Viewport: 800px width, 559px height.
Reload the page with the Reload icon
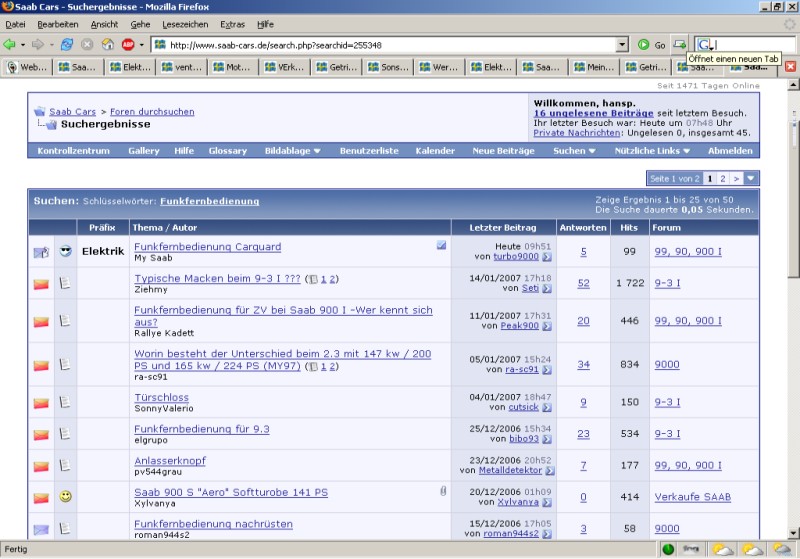[67, 45]
